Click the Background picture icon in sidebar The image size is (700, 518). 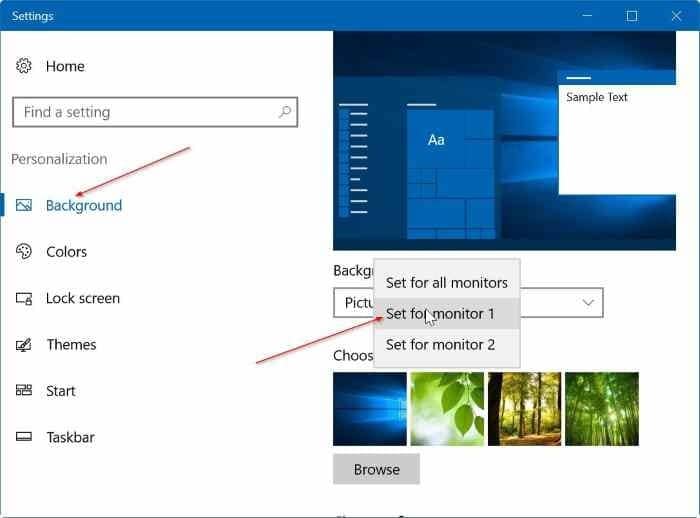point(24,205)
